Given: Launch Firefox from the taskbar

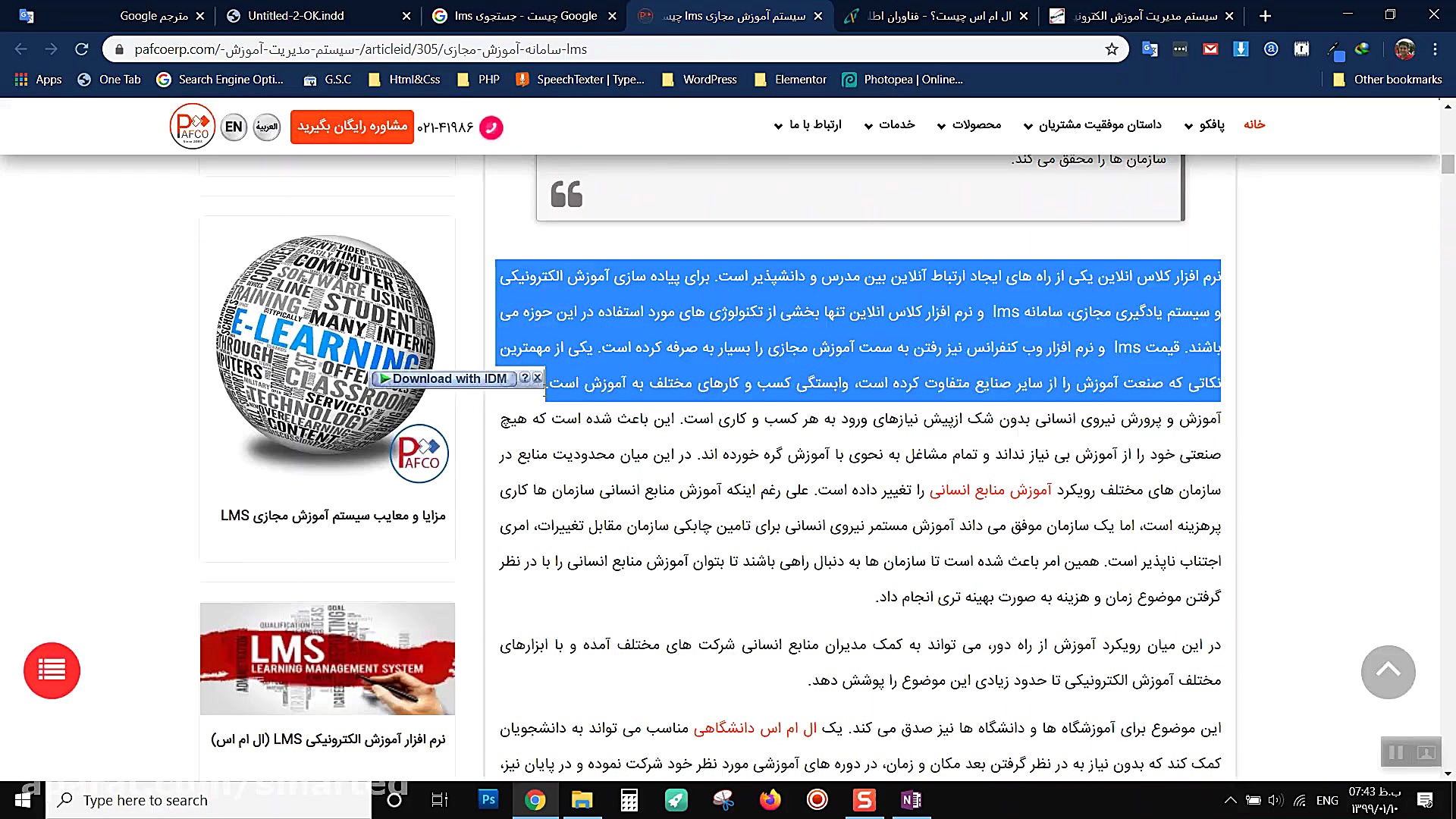Looking at the screenshot, I should tap(771, 800).
